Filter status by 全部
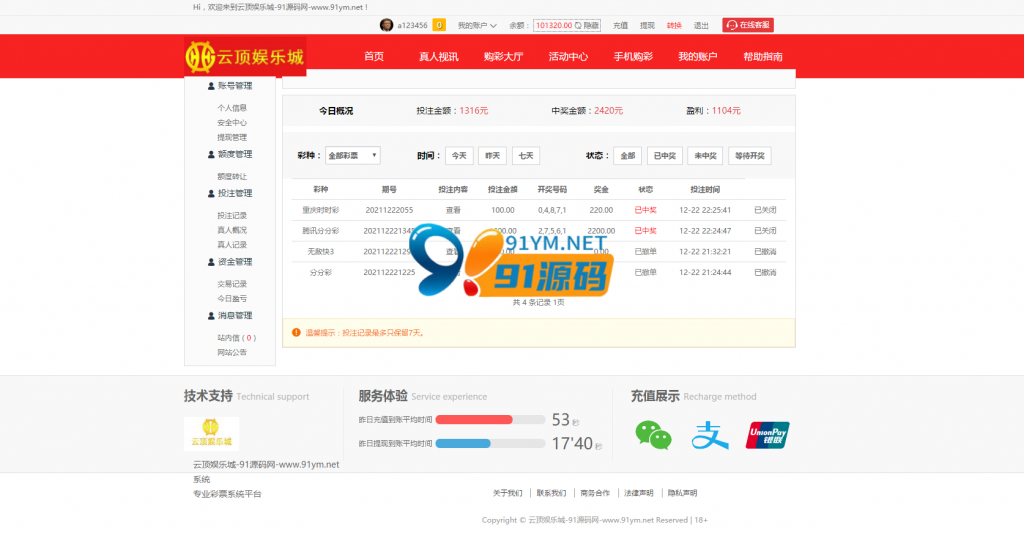 (628, 155)
